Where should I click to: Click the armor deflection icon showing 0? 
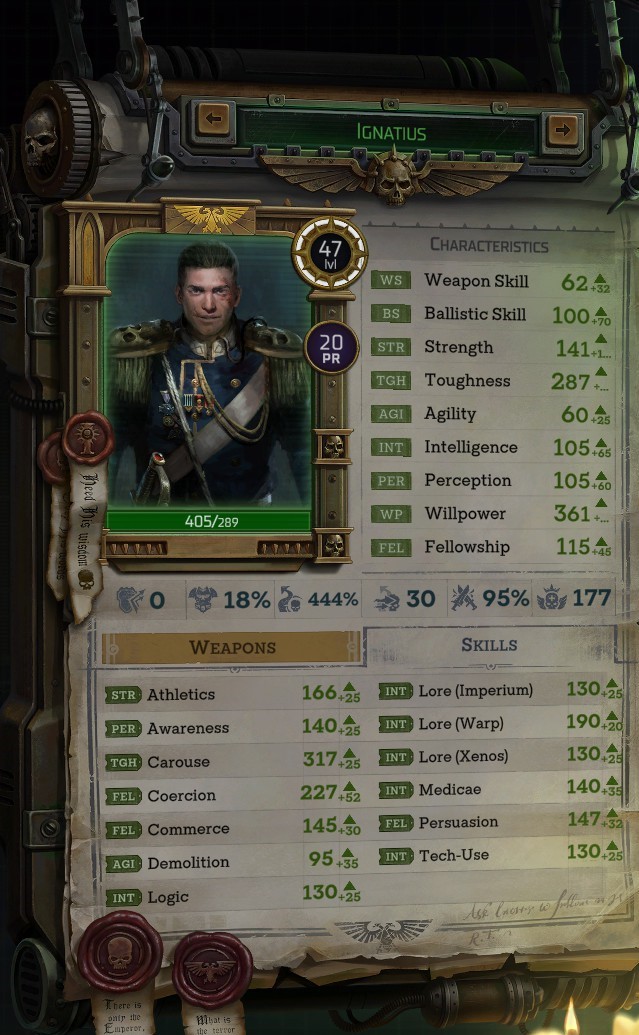[x=130, y=599]
